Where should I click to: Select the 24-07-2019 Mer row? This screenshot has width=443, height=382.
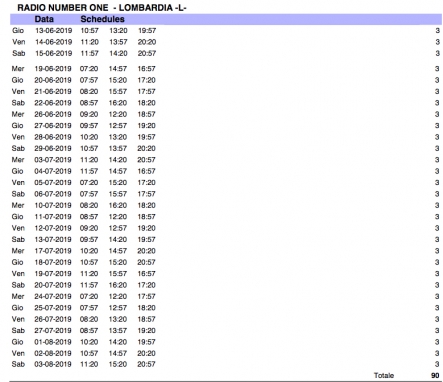226,296
